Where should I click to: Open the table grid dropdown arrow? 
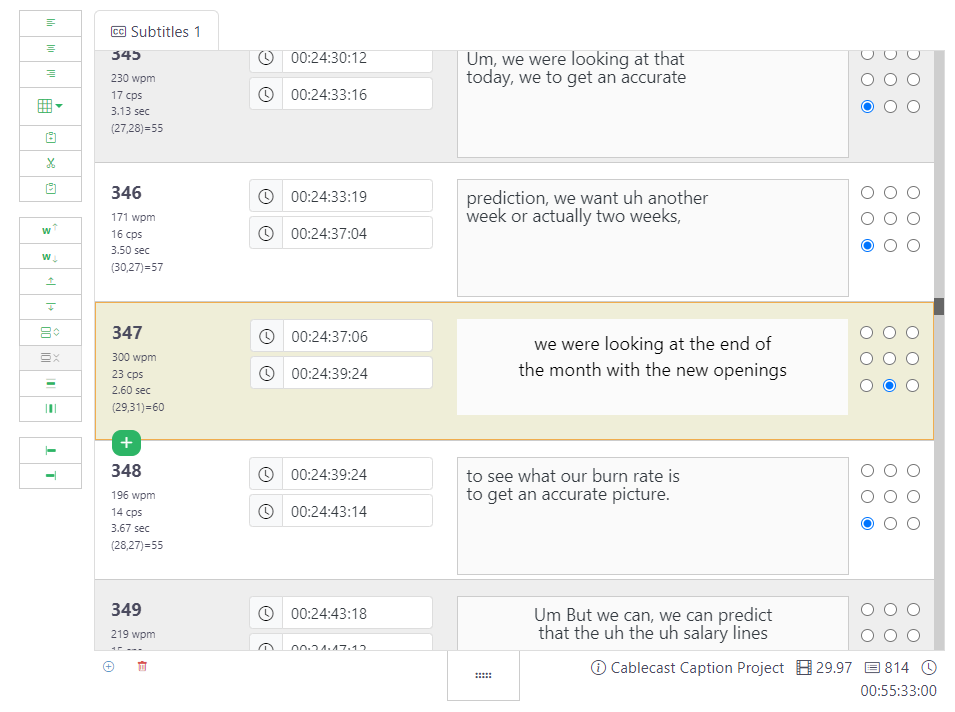[x=60, y=105]
